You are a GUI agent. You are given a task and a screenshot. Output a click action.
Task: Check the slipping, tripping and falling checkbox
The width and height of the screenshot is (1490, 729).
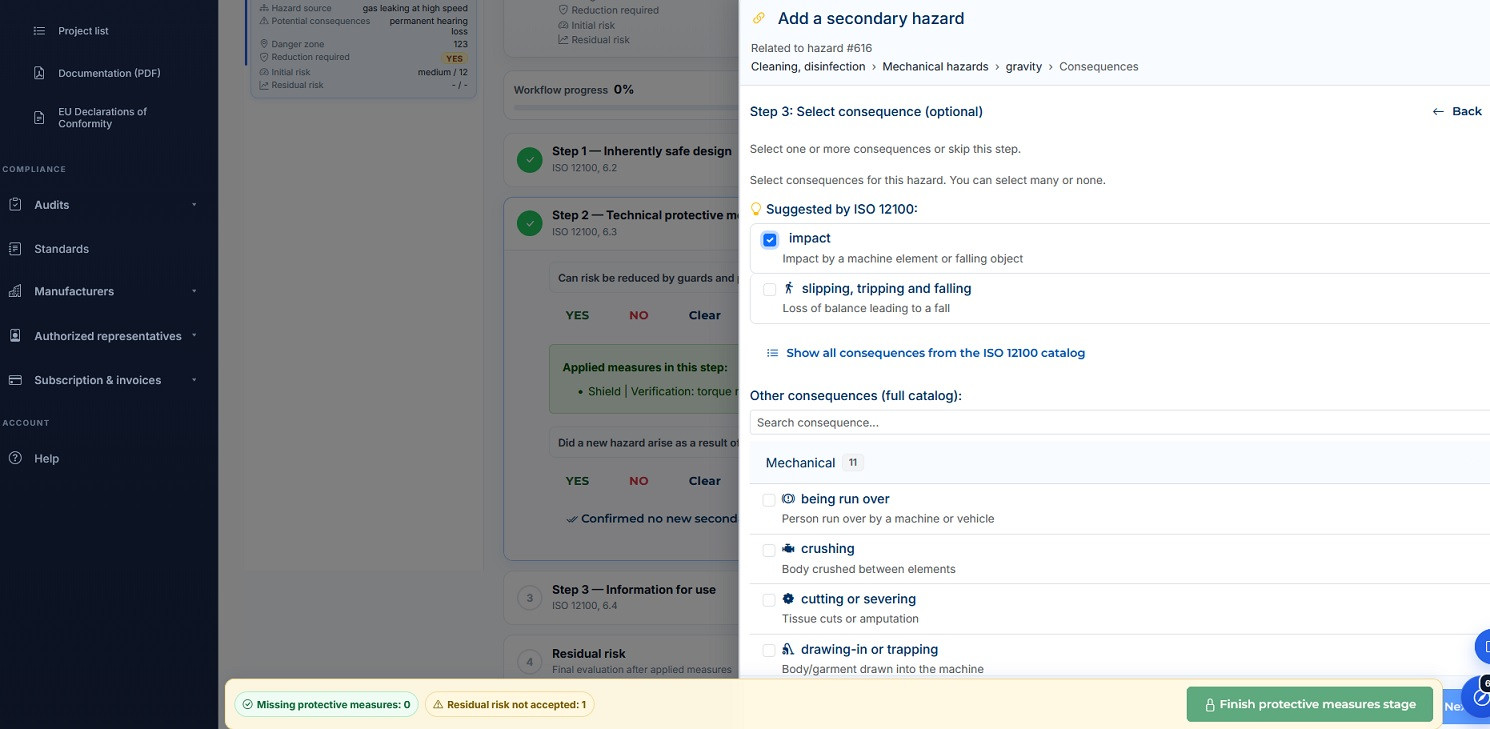click(769, 289)
